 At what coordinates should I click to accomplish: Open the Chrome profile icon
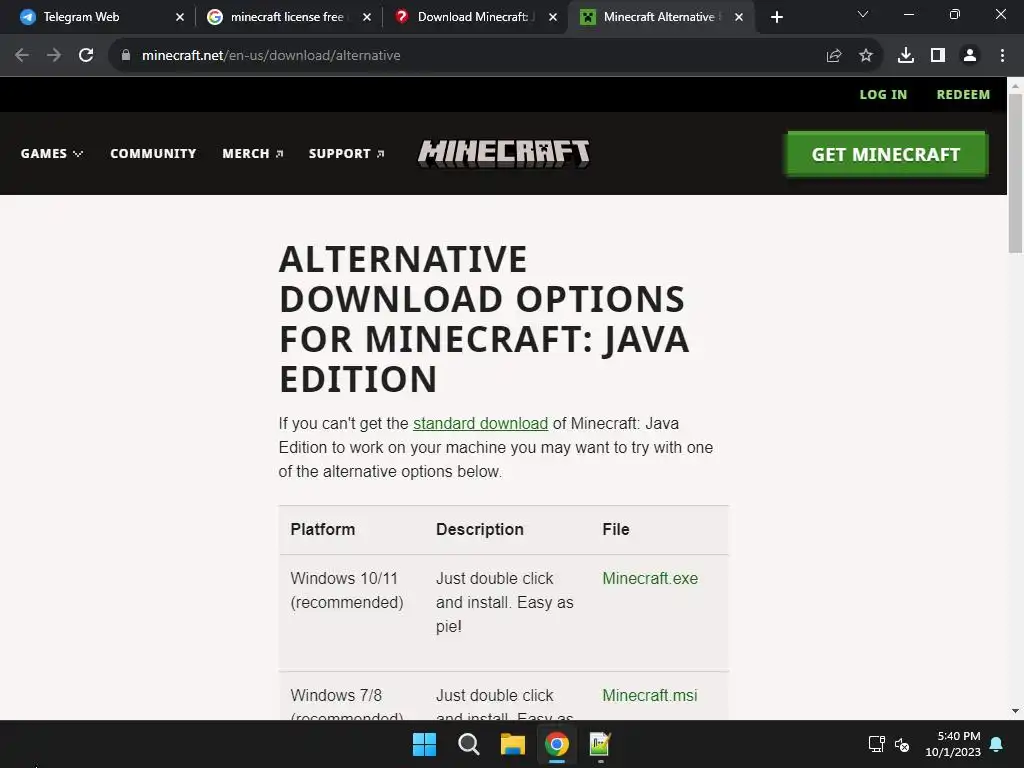(x=970, y=56)
